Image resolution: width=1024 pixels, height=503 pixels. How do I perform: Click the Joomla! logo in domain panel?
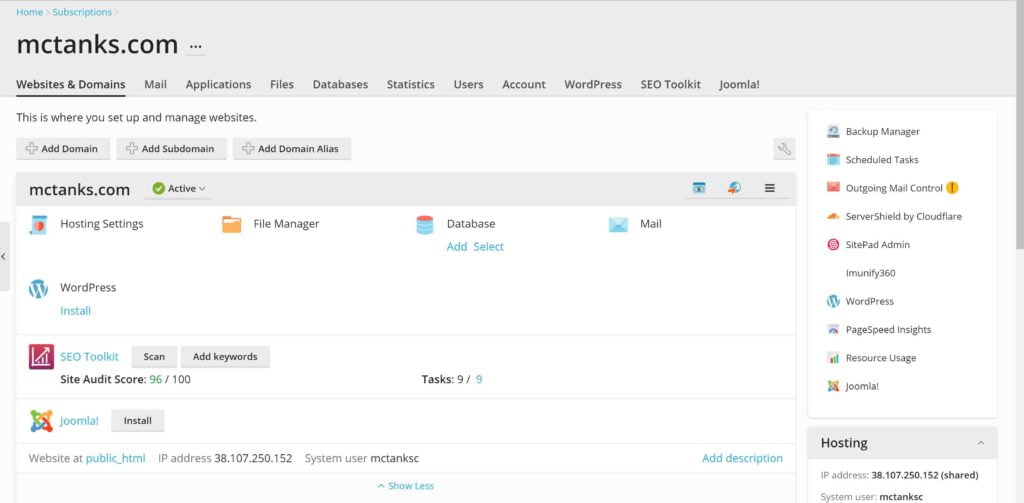41,421
